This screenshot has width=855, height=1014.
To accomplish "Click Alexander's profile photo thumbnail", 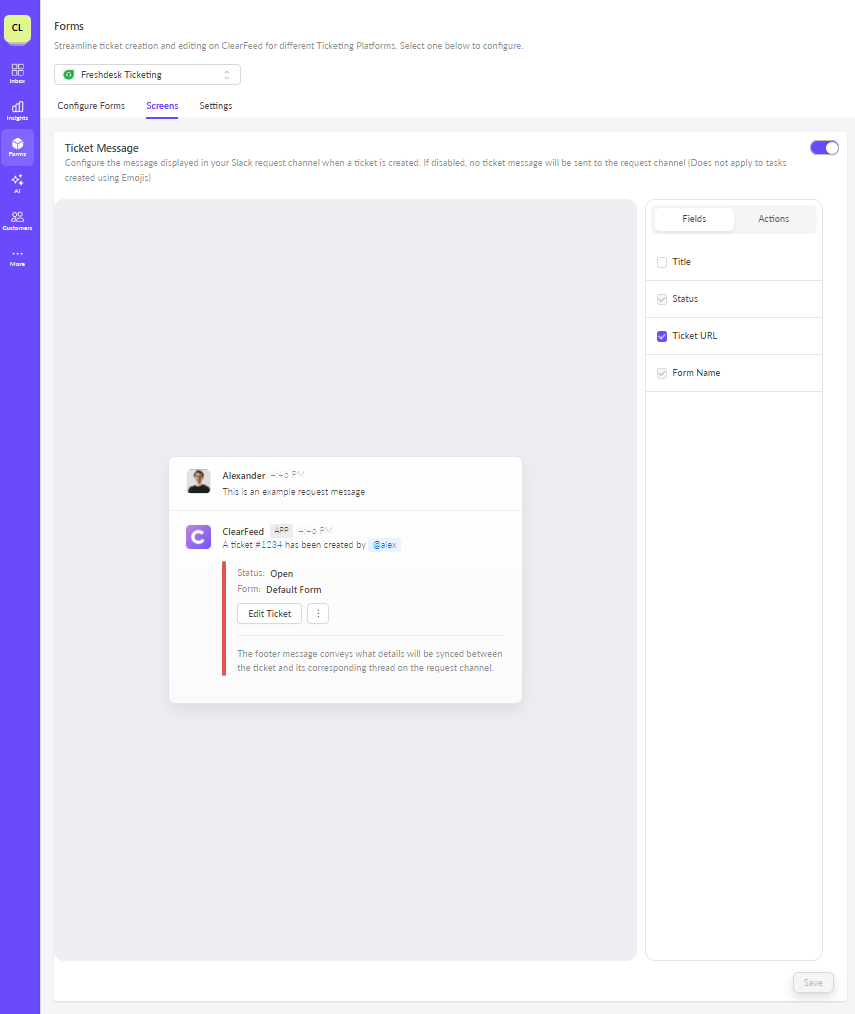I will (198, 481).
